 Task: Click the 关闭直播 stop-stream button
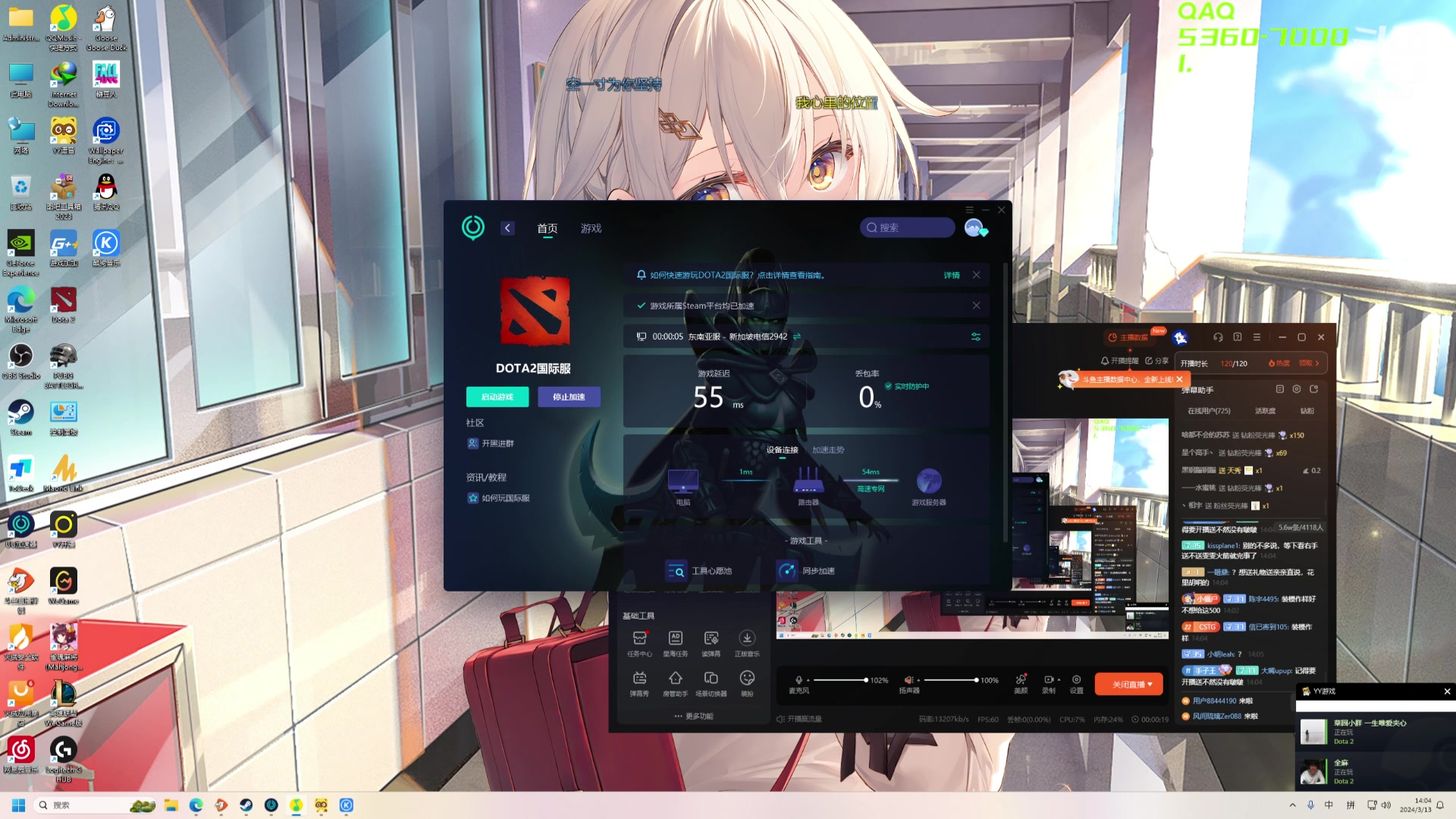pos(1128,684)
